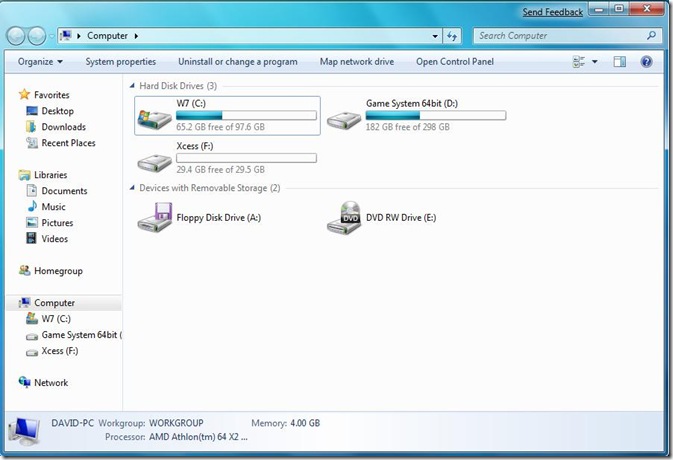
Task: Select the Game System 64bit (D:) drive icon
Action: [x=344, y=119]
